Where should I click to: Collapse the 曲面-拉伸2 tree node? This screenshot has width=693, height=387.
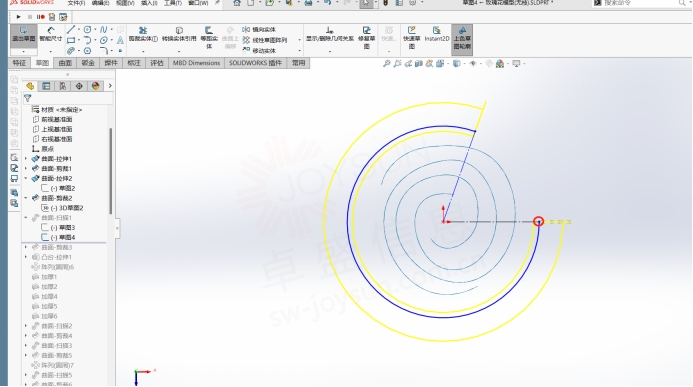[x=26, y=178]
